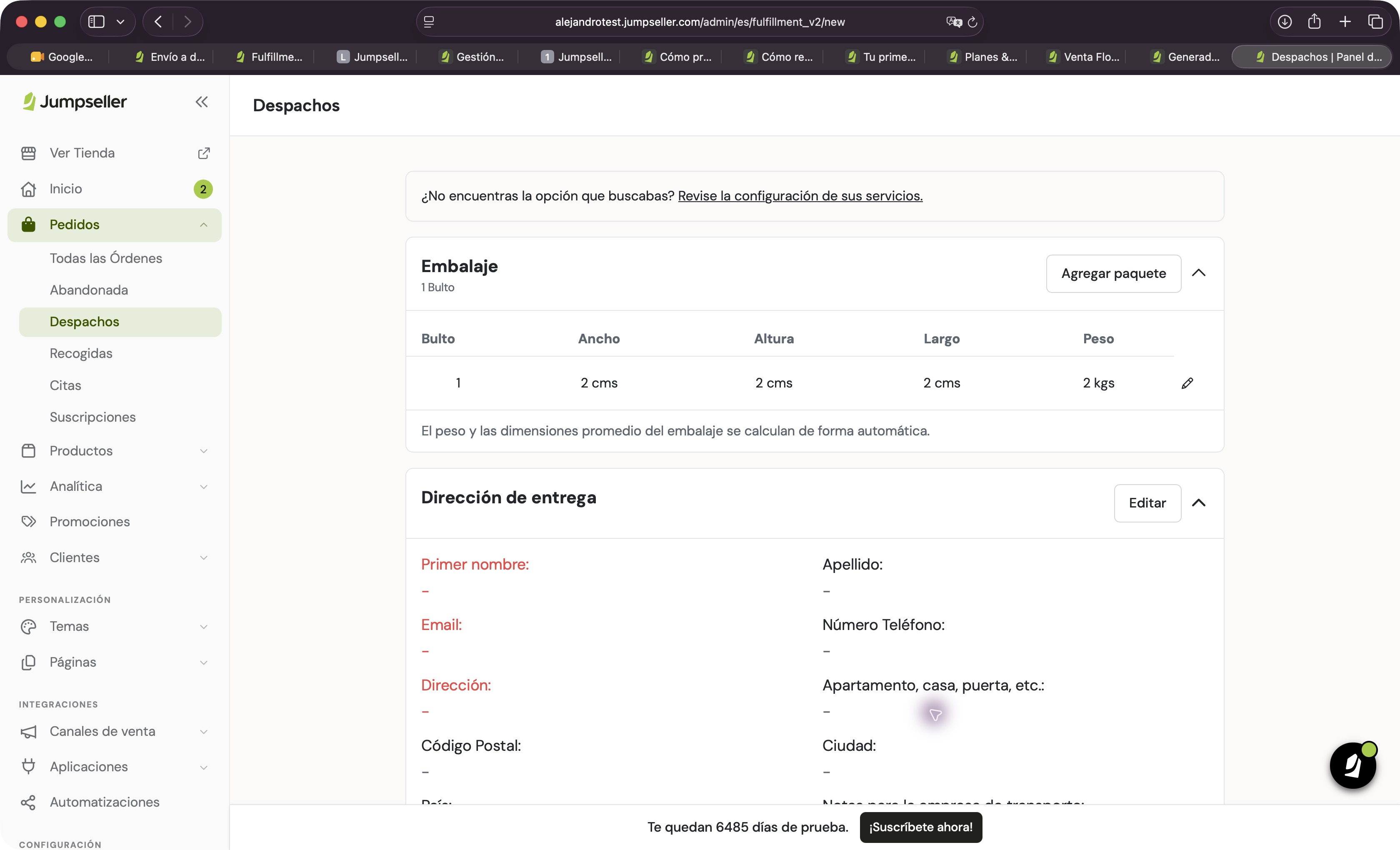Click the browser reload page icon

(972, 22)
